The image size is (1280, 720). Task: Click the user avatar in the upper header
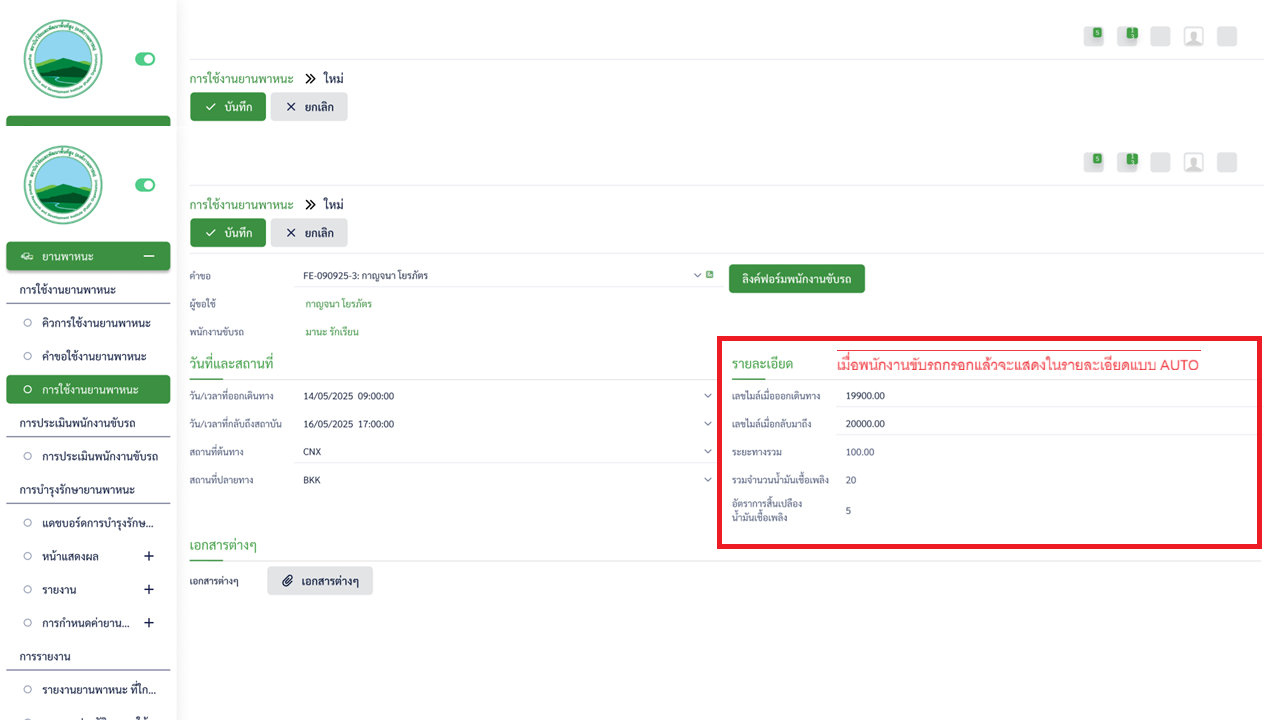pos(1193,36)
